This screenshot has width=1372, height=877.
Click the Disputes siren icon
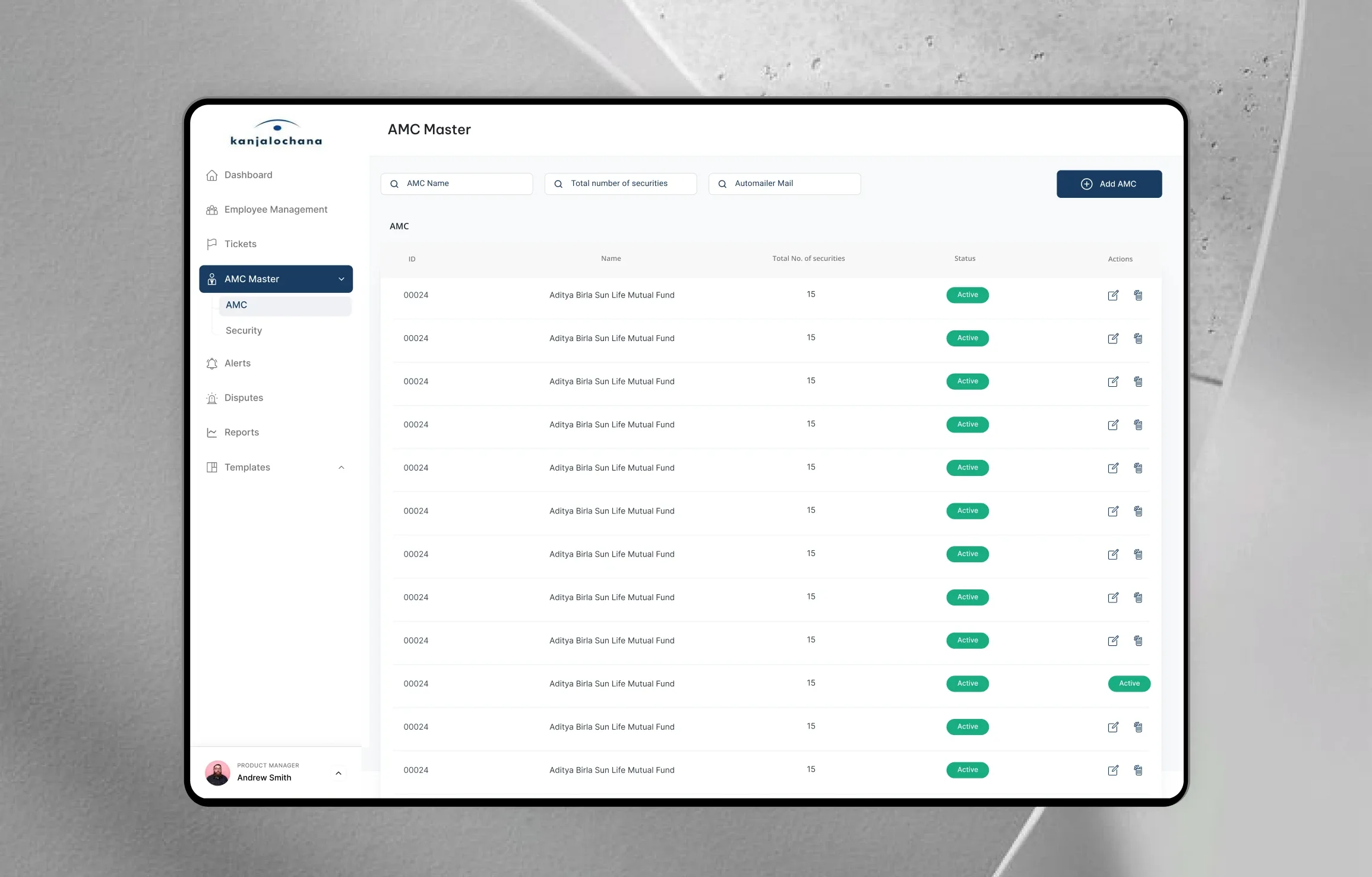click(211, 398)
